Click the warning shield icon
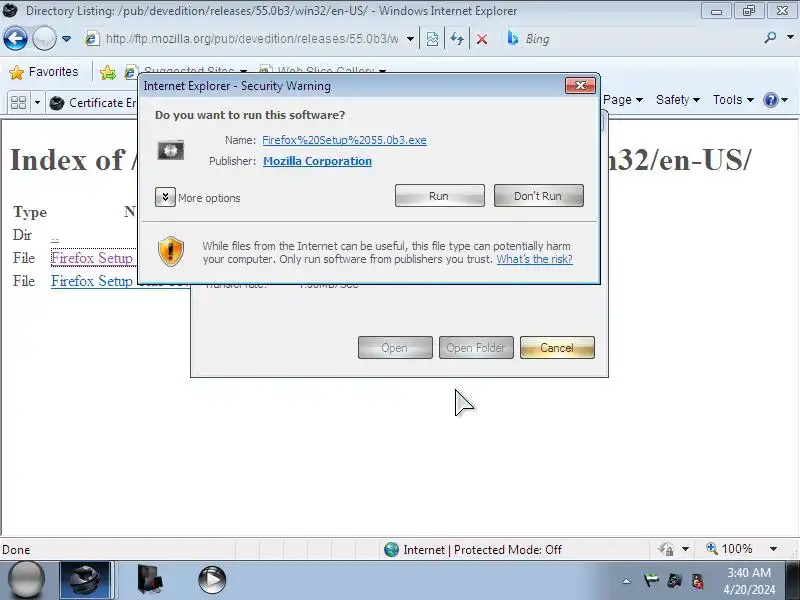Screen dimensions: 800x600 [x=171, y=251]
